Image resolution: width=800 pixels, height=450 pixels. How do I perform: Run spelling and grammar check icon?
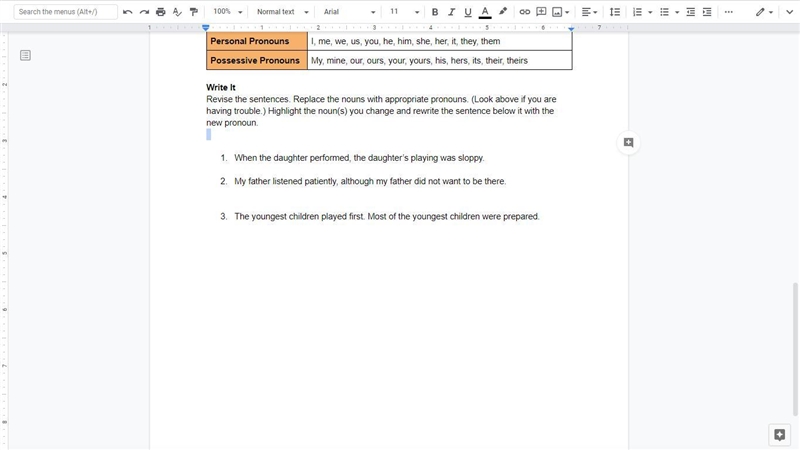pyautogui.click(x=177, y=12)
